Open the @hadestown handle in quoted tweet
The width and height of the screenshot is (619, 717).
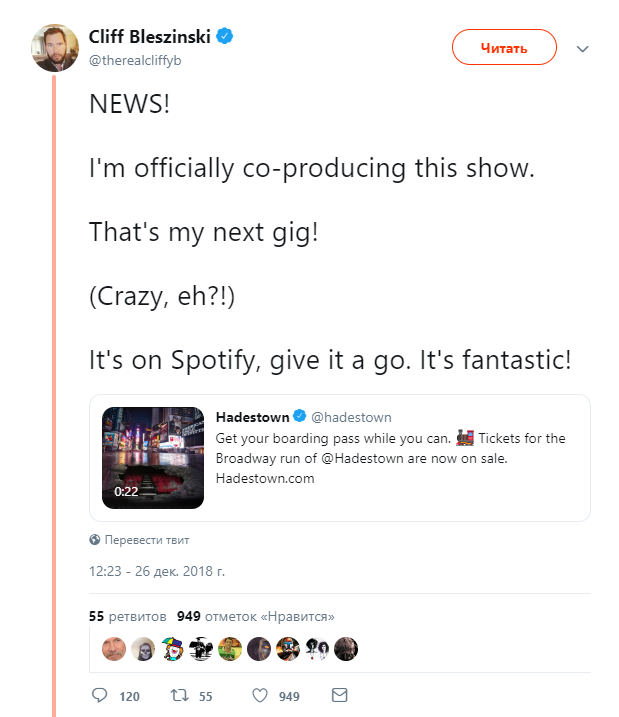351,417
